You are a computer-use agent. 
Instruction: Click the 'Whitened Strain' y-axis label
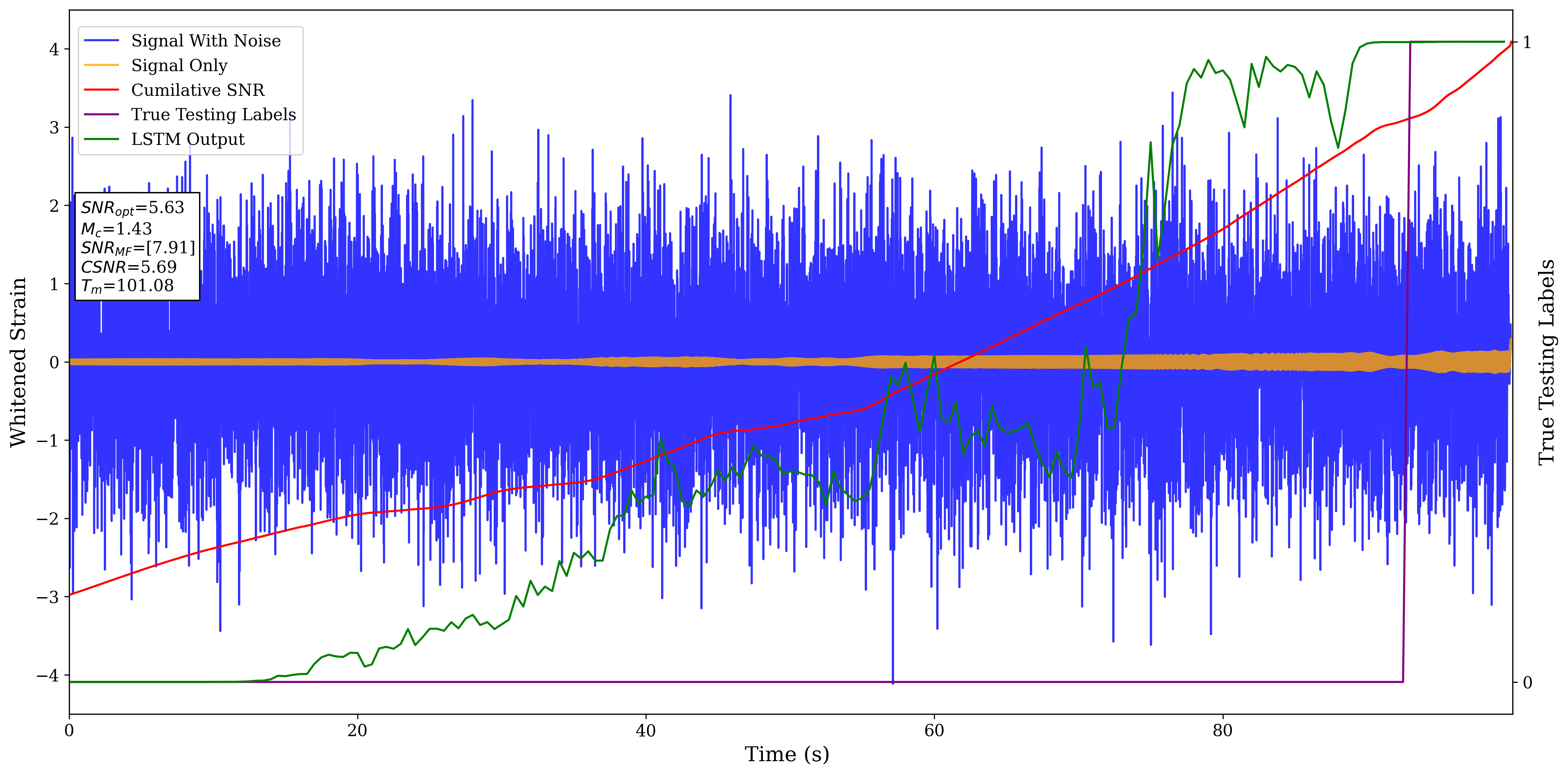pyautogui.click(x=18, y=363)
